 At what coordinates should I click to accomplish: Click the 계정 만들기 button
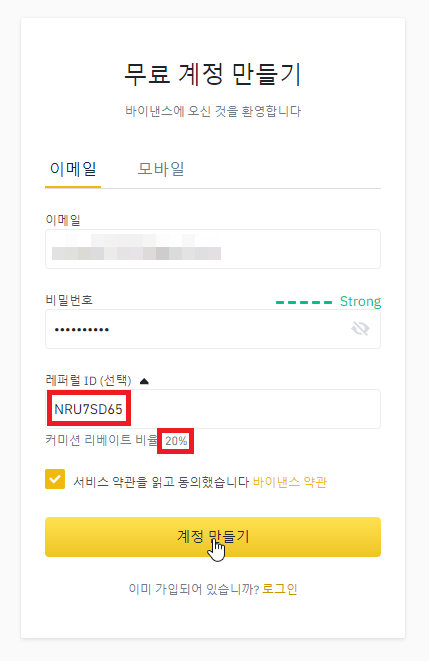pyautogui.click(x=213, y=537)
